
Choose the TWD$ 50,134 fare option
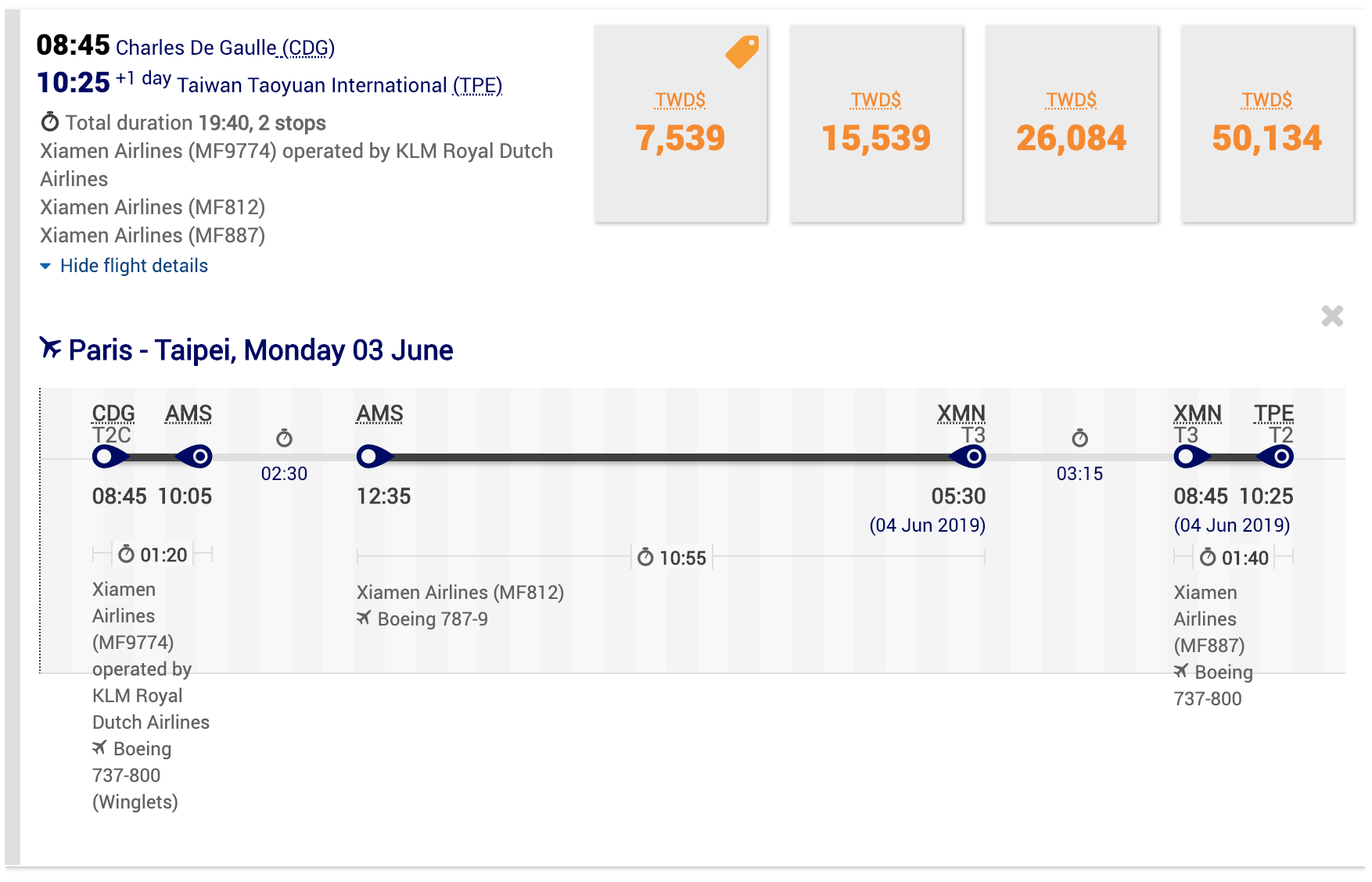[1267, 124]
